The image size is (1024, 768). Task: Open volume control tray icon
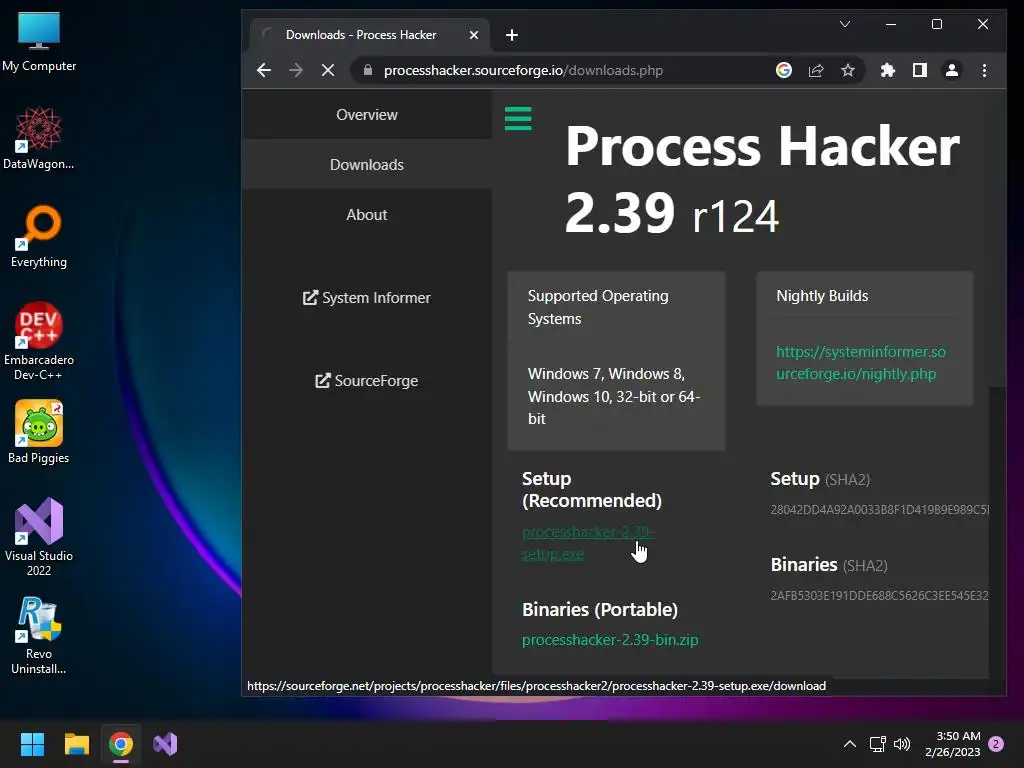tap(902, 744)
